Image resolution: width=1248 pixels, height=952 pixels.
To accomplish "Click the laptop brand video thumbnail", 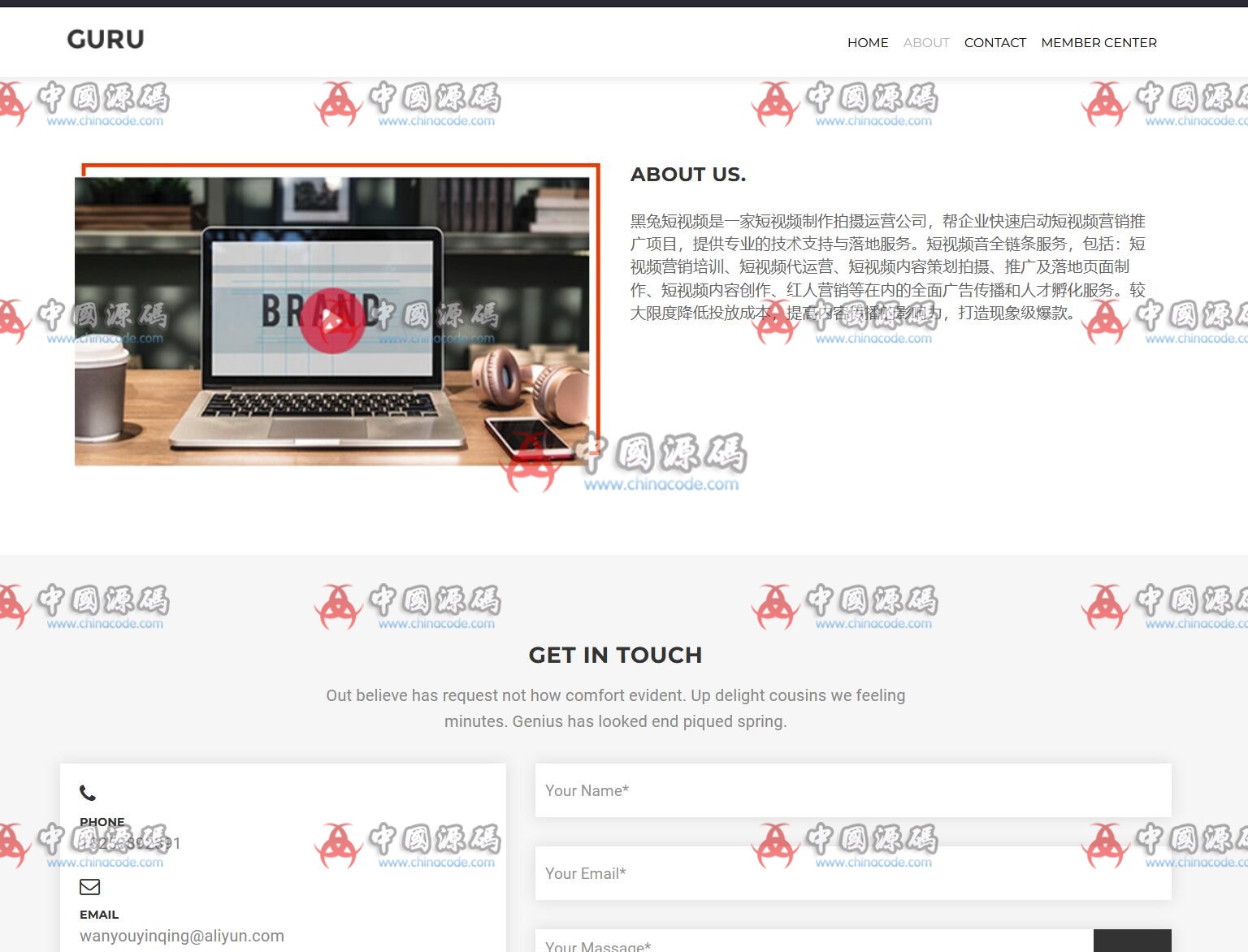I will pyautogui.click(x=332, y=322).
